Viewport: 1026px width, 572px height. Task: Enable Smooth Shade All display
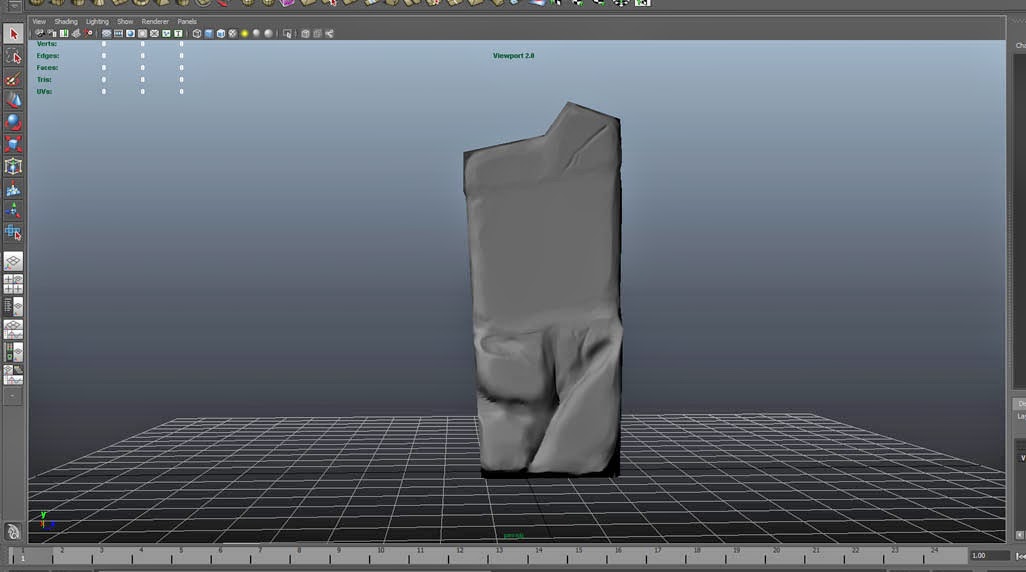209,33
